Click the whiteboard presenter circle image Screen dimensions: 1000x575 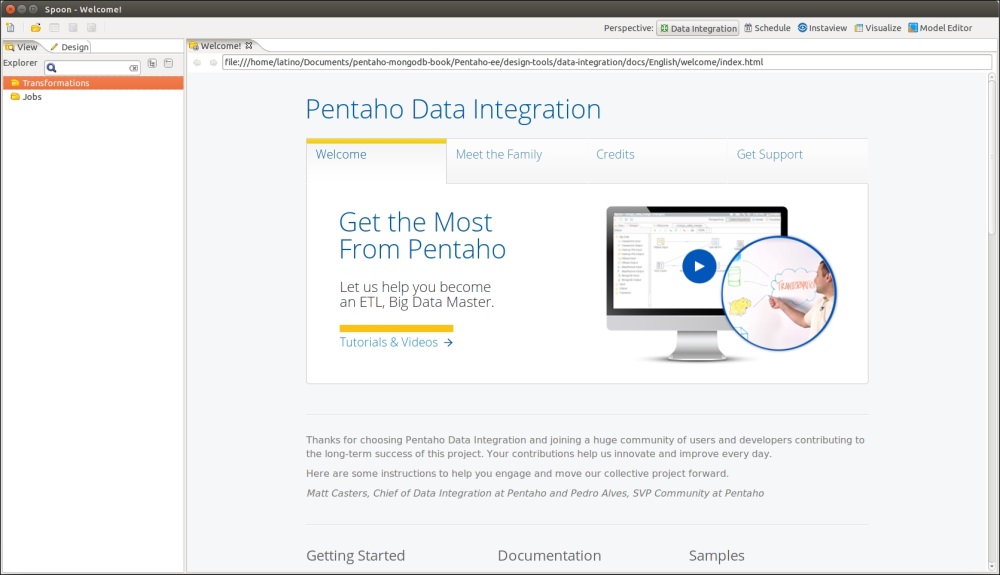[x=779, y=293]
